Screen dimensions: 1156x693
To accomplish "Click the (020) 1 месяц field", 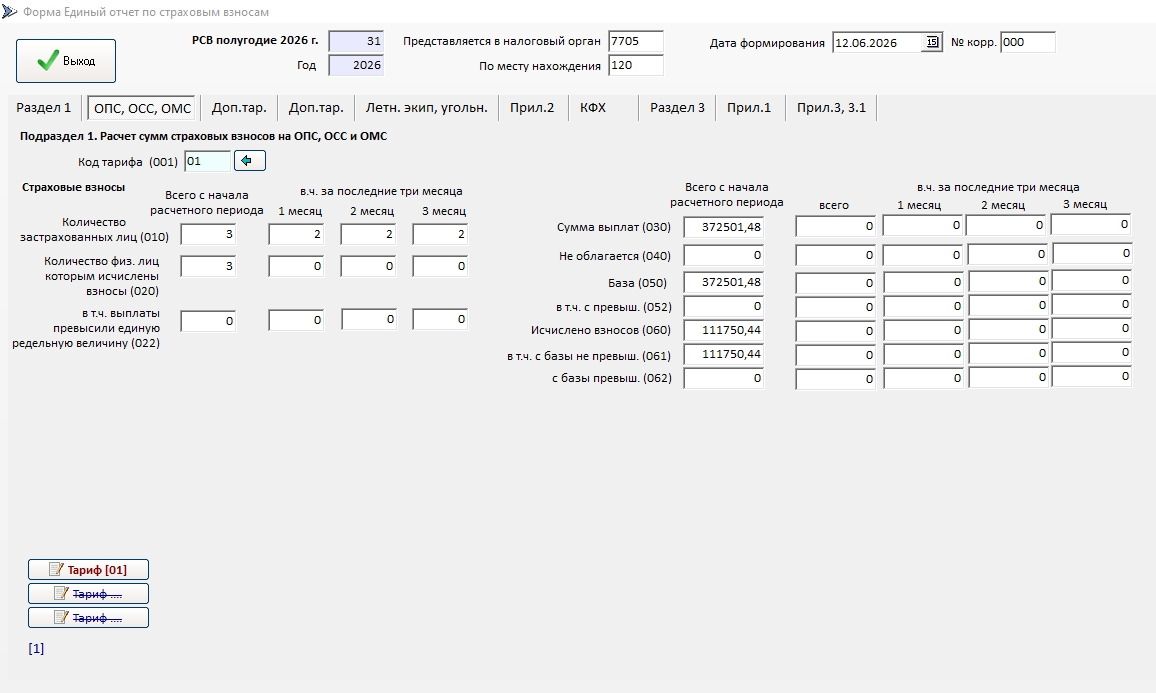I will (x=296, y=266).
